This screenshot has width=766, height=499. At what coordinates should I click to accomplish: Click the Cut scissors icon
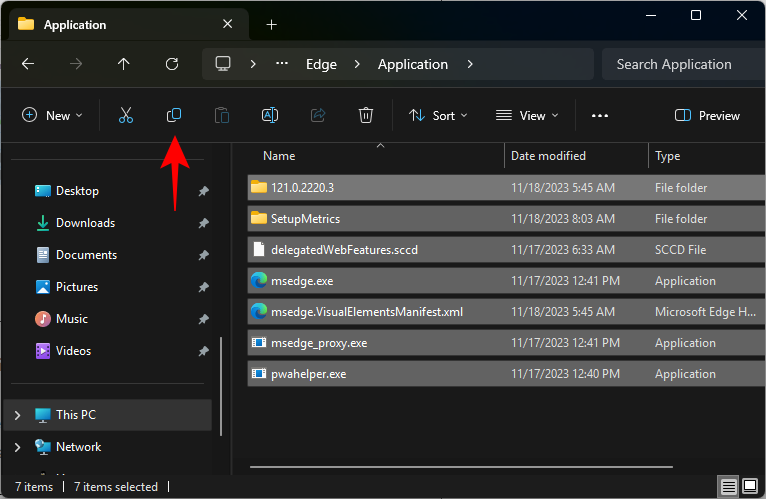126,115
